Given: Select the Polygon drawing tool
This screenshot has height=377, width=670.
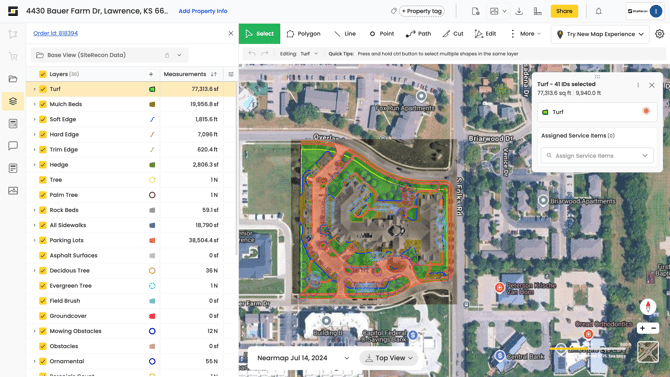Looking at the screenshot, I should point(303,34).
